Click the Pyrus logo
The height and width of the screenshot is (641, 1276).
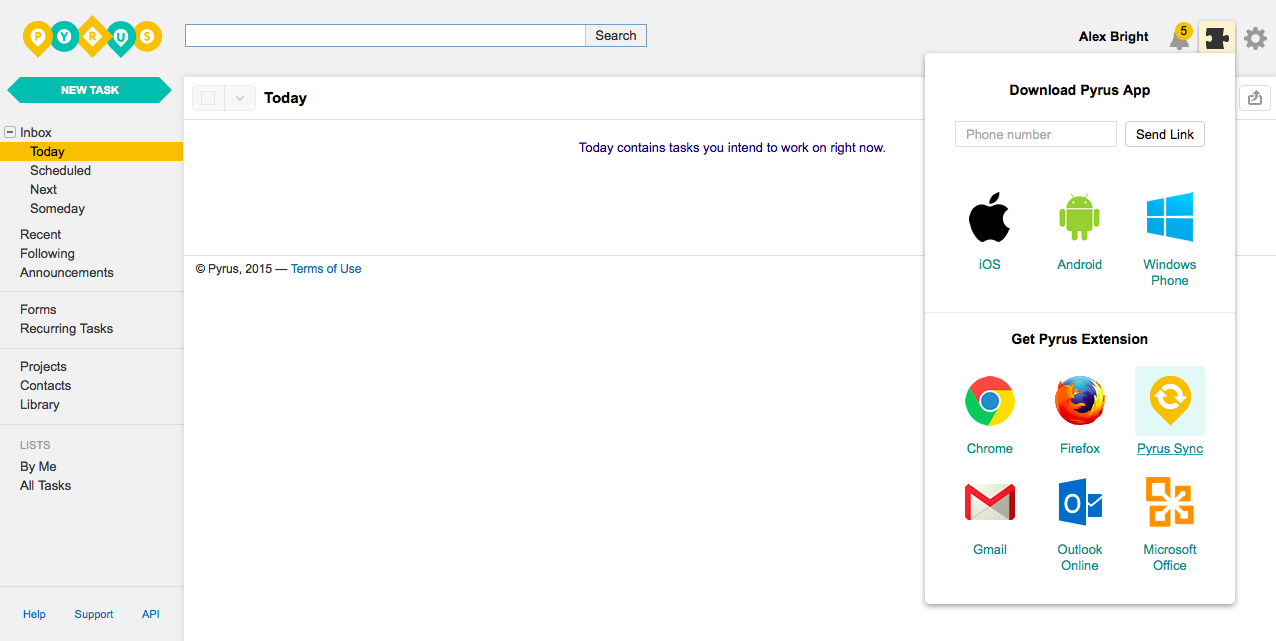[x=92, y=36]
